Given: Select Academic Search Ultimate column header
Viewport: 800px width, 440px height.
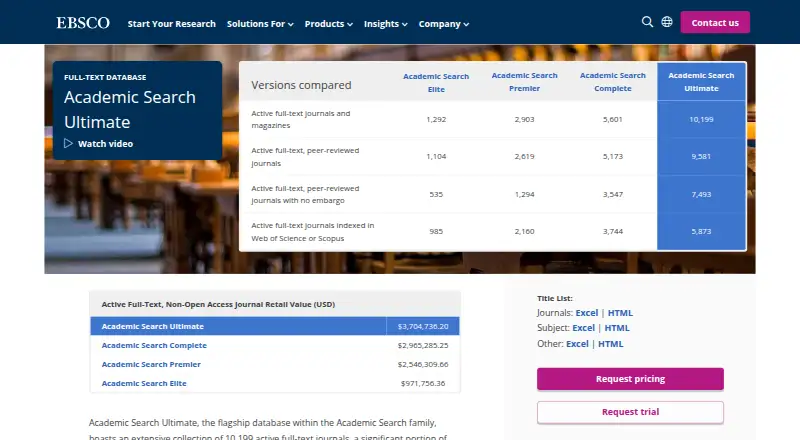Looking at the screenshot, I should (701, 82).
